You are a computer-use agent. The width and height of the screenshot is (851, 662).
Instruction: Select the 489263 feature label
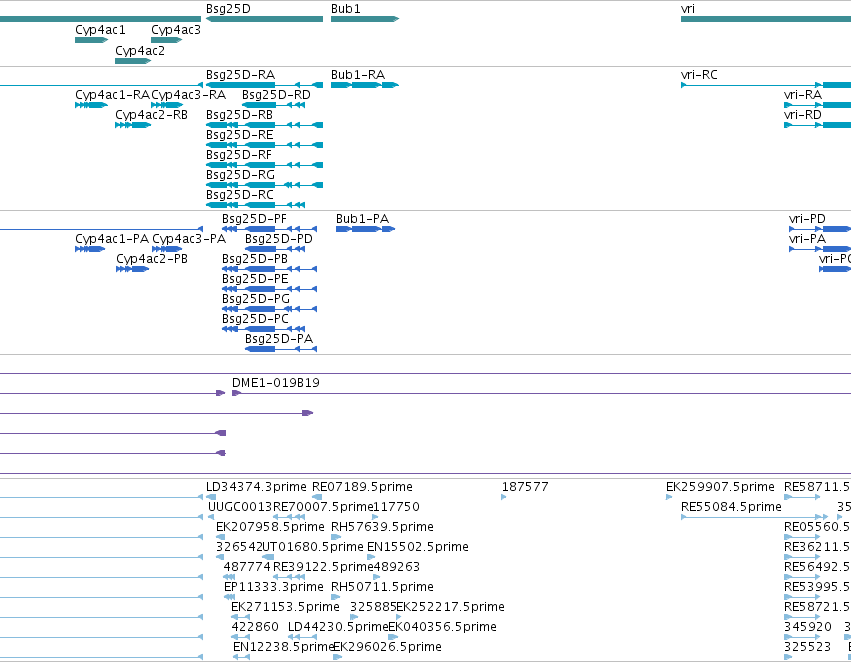pyautogui.click(x=397, y=567)
